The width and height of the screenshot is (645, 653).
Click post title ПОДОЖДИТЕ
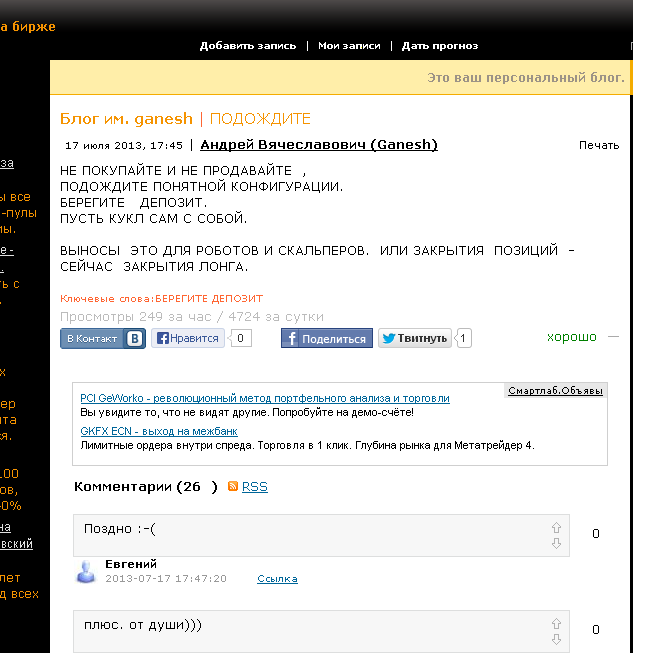260,119
